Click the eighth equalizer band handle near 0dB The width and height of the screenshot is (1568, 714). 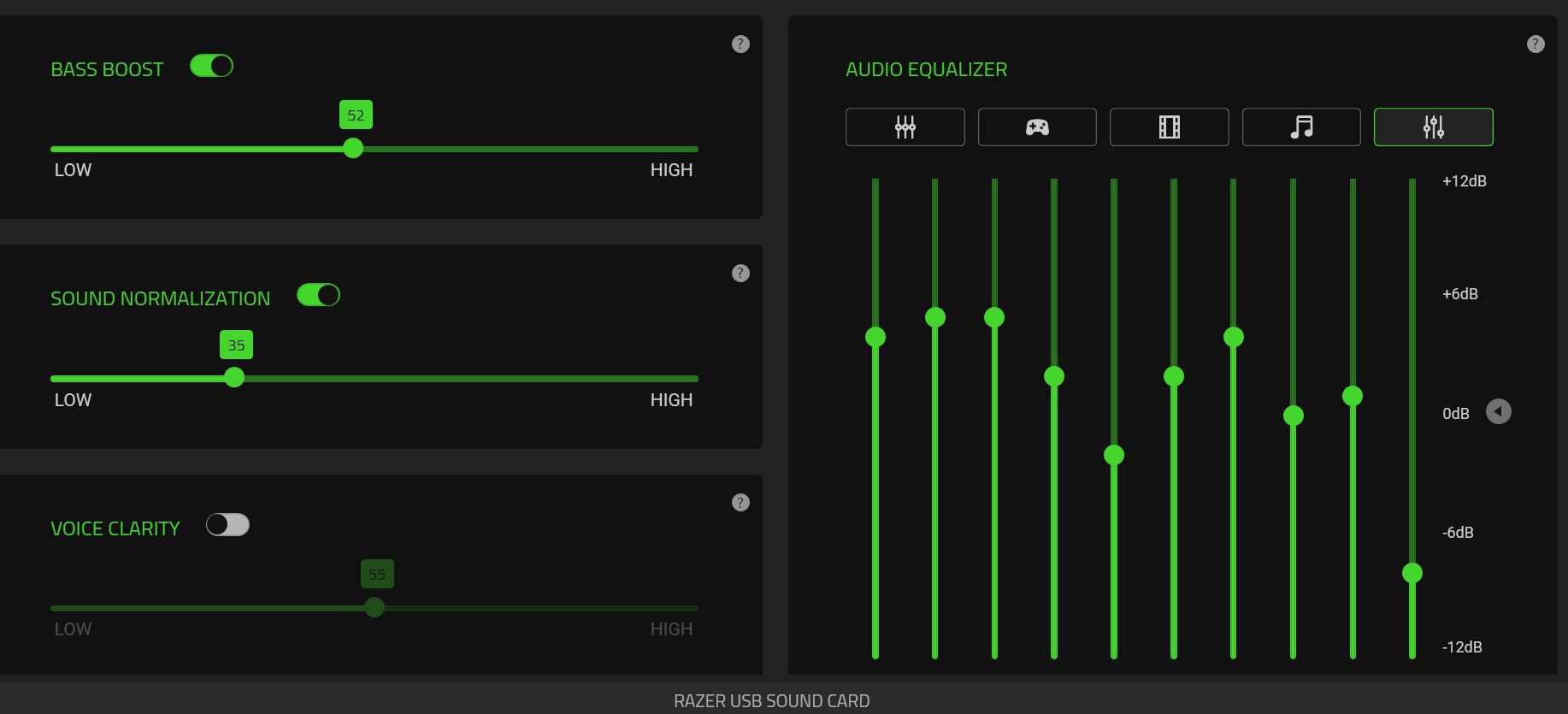pyautogui.click(x=1294, y=416)
